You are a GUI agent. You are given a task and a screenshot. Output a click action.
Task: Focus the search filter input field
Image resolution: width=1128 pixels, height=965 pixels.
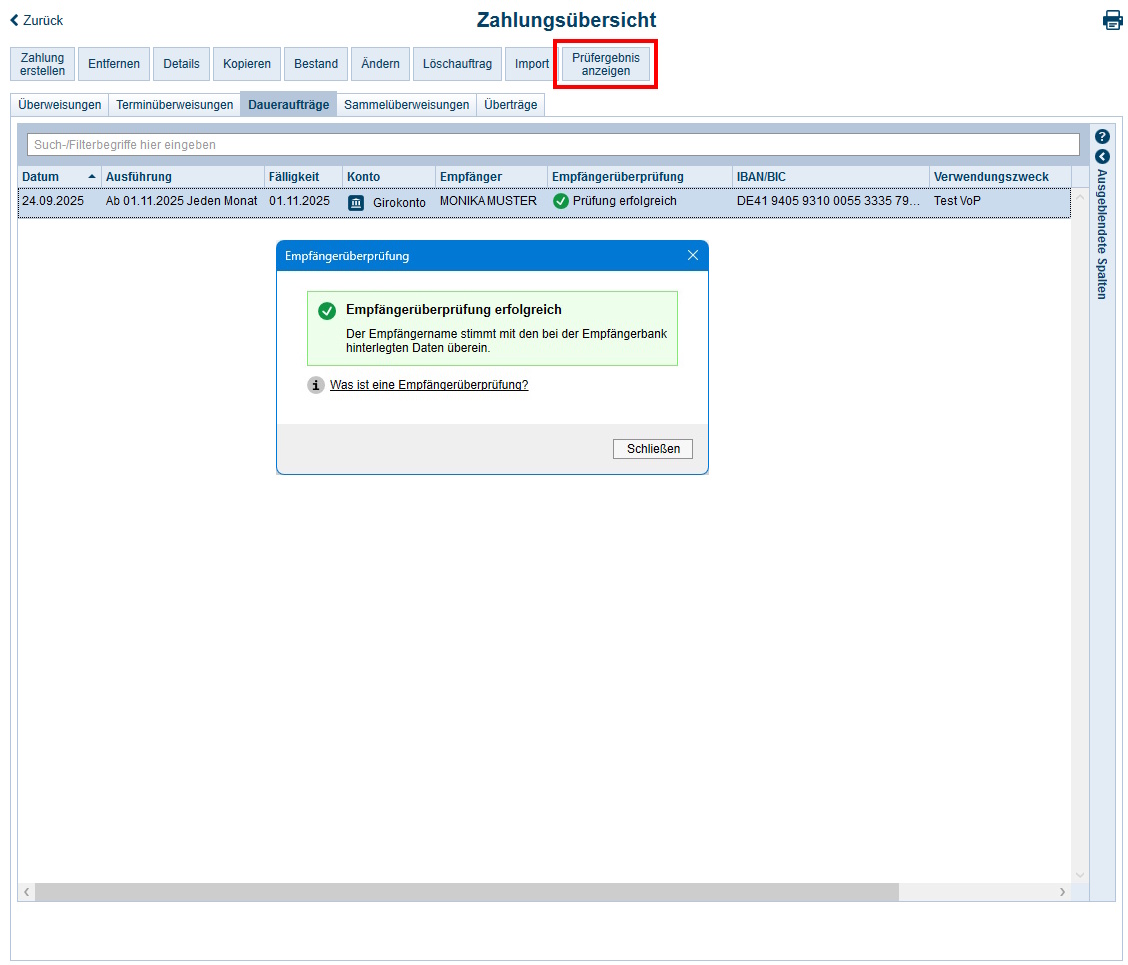552,145
